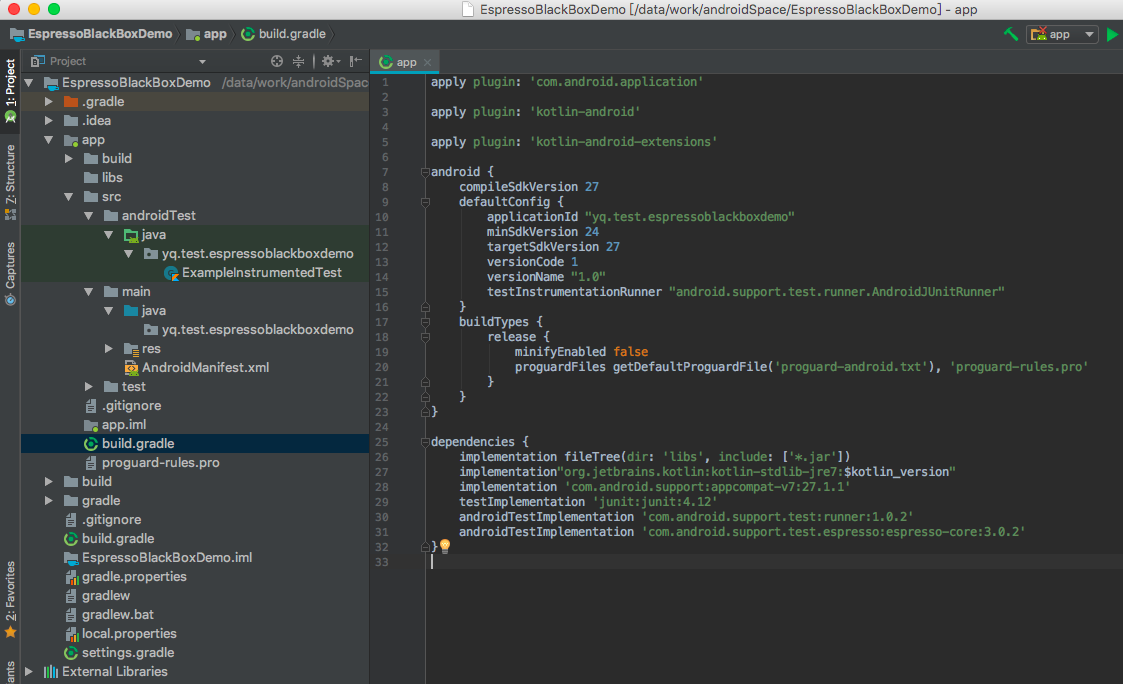Viewport: 1123px width, 684px height.
Task: Select proguard-rules.pro file
Action: pos(160,463)
